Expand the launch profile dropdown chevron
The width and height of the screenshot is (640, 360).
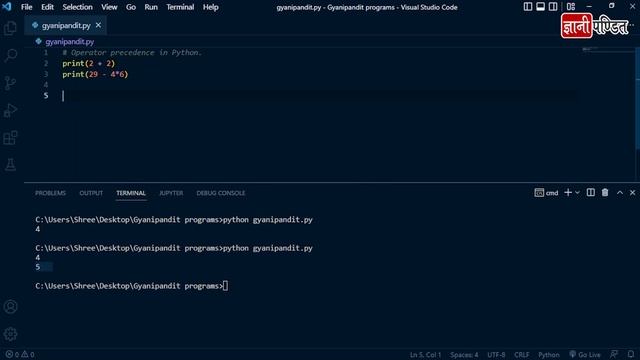click(x=577, y=193)
